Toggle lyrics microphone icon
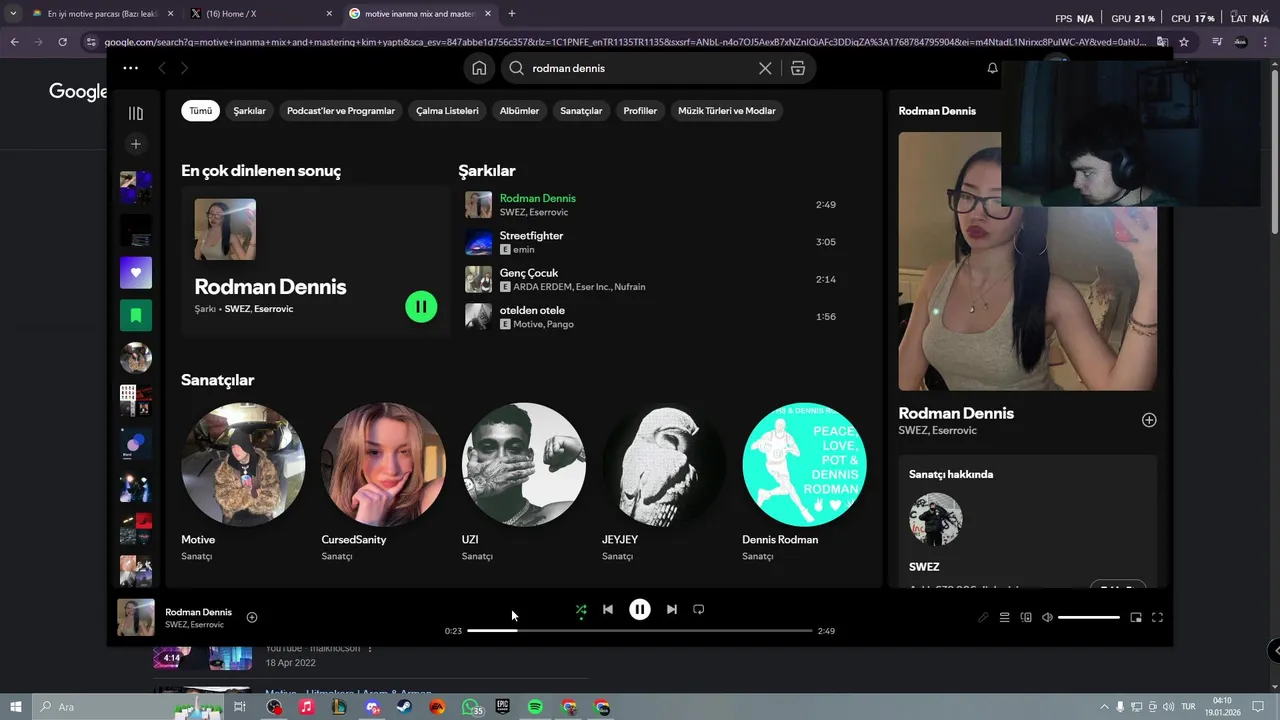This screenshot has width=1280, height=720. pyautogui.click(x=983, y=617)
